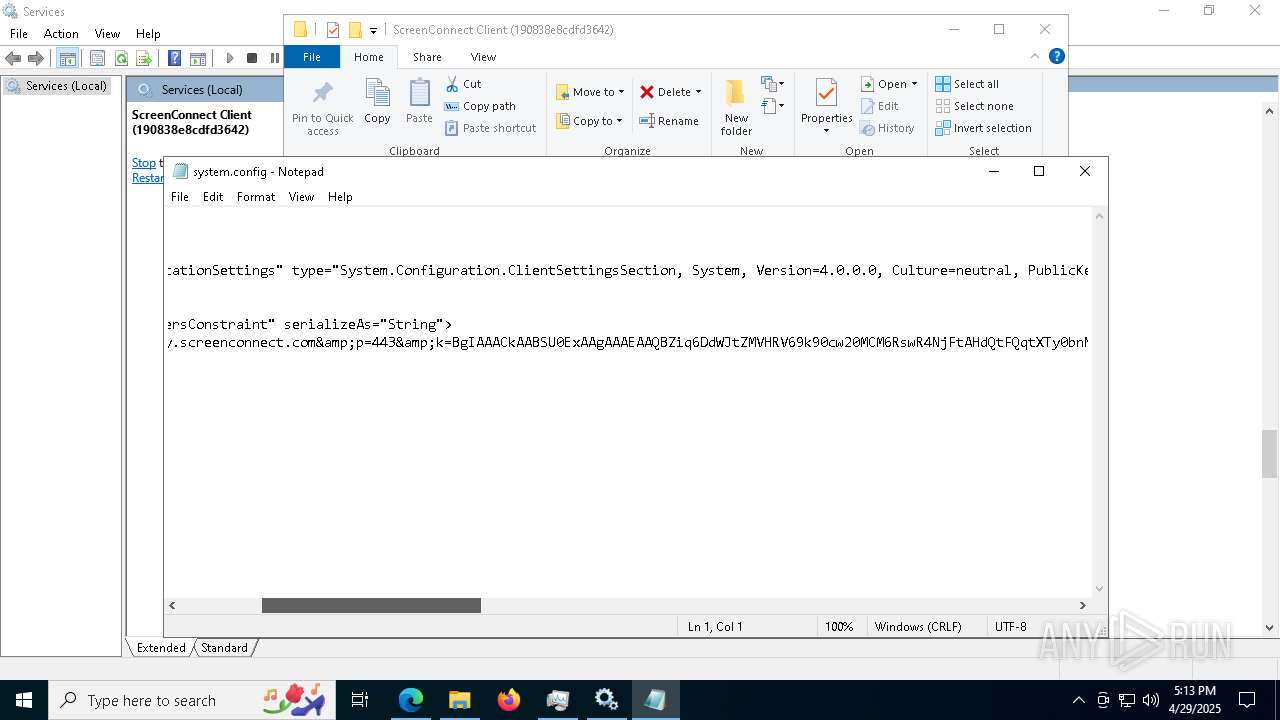Open notification center on taskbar
Screen dimensions: 1280x720
tap(1247, 700)
